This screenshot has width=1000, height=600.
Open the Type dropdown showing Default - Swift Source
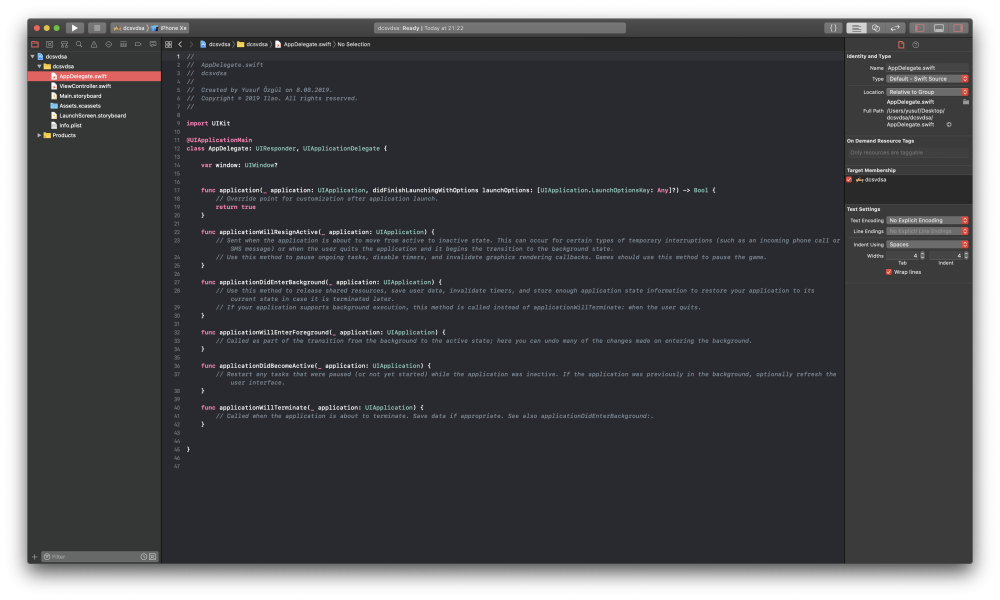(x=927, y=78)
